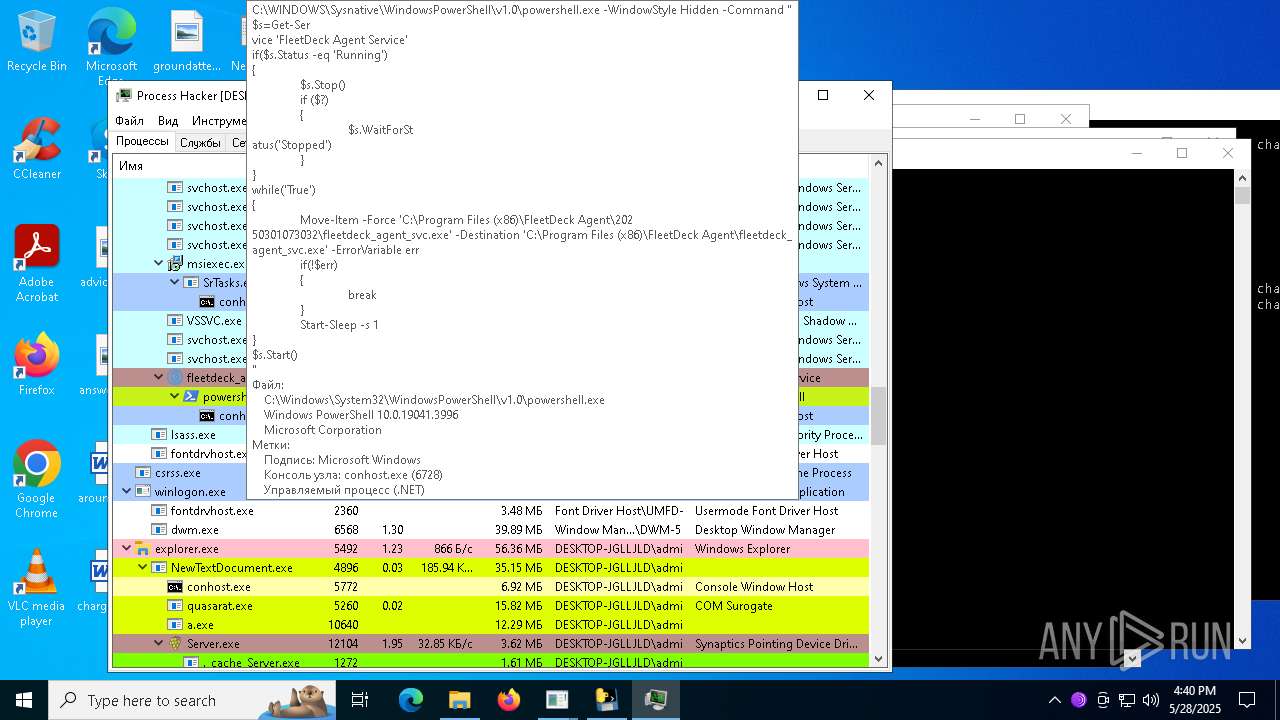Click the 185.94 K I/O rate value

tap(447, 568)
